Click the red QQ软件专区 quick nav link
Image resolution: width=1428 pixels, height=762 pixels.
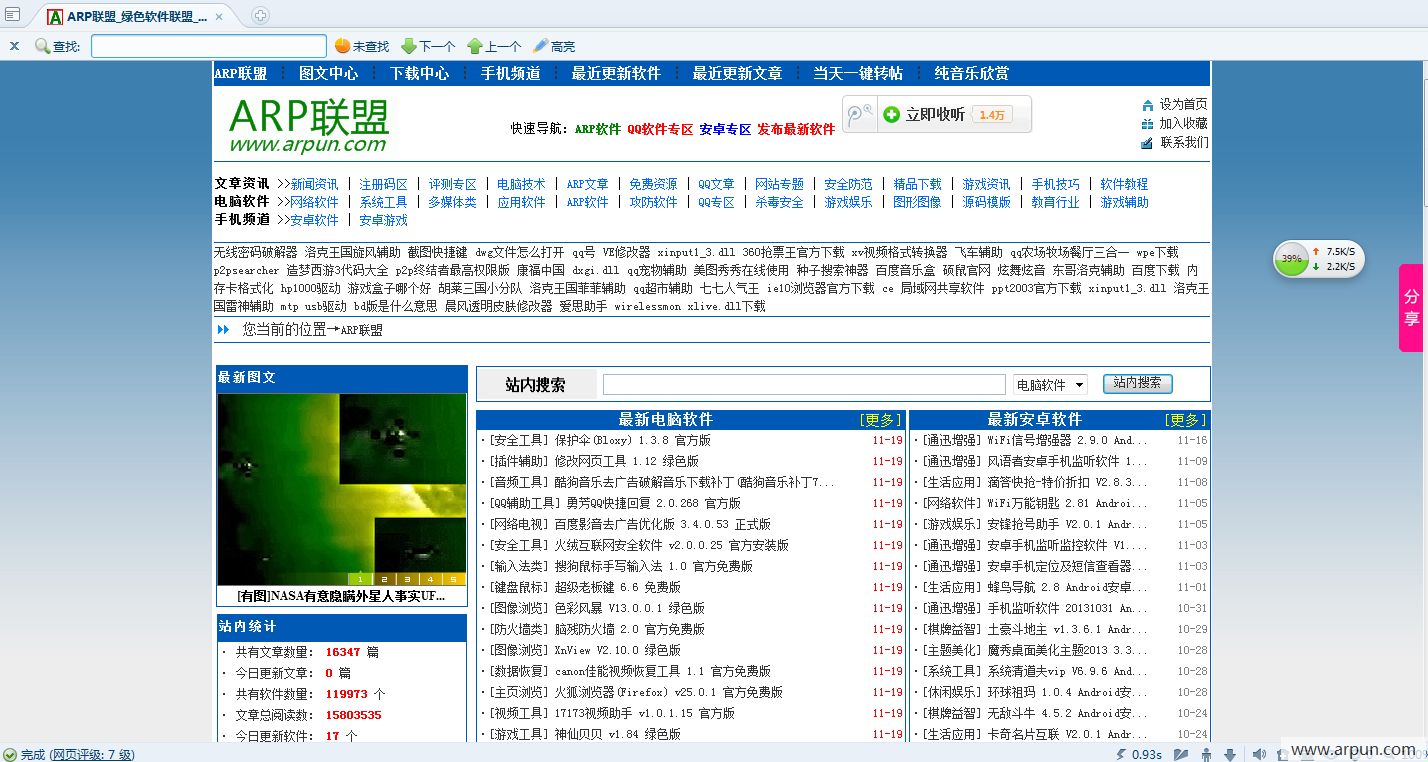[660, 129]
